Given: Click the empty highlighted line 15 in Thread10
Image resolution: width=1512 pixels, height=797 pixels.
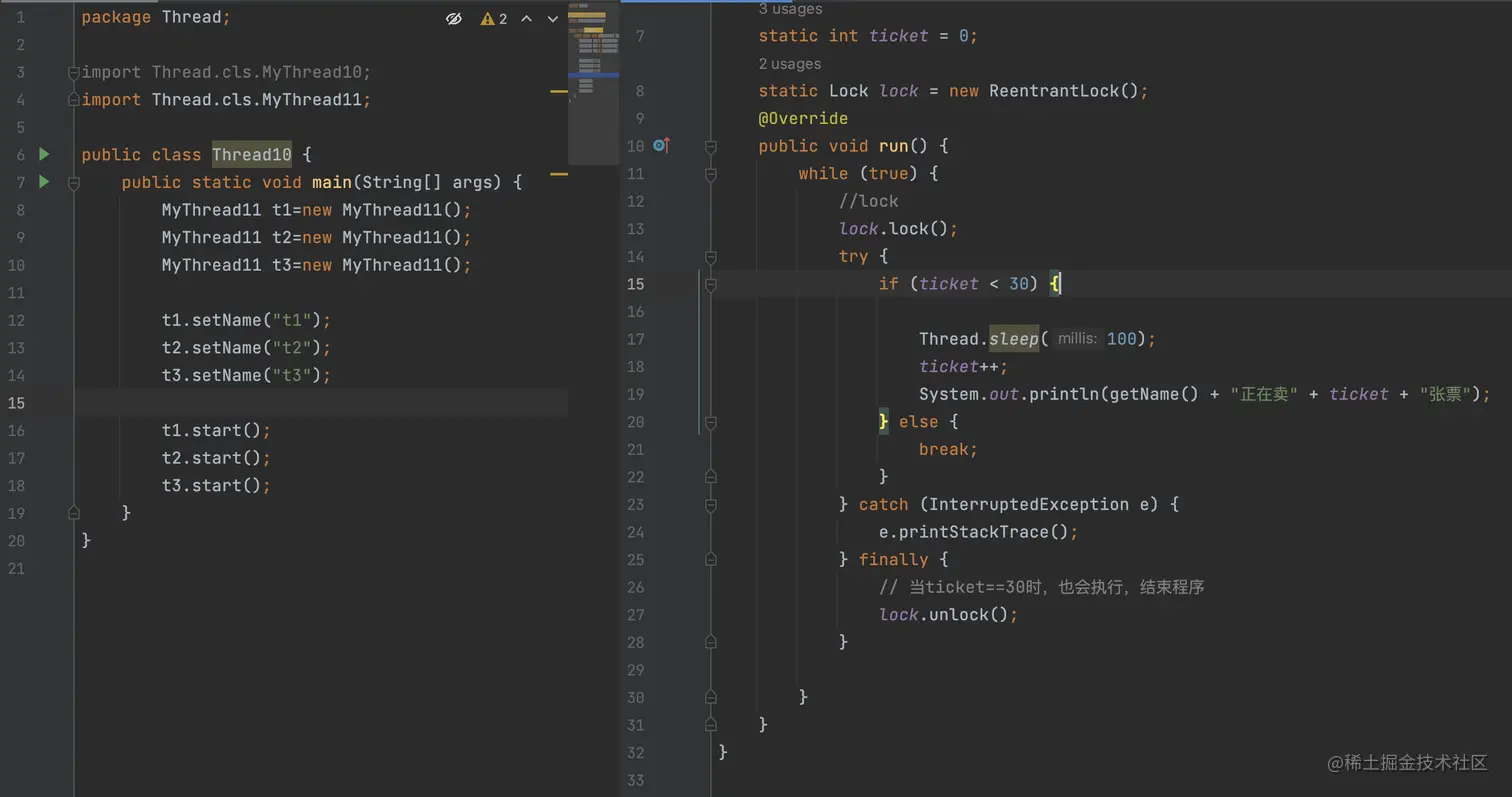Looking at the screenshot, I should (321, 403).
